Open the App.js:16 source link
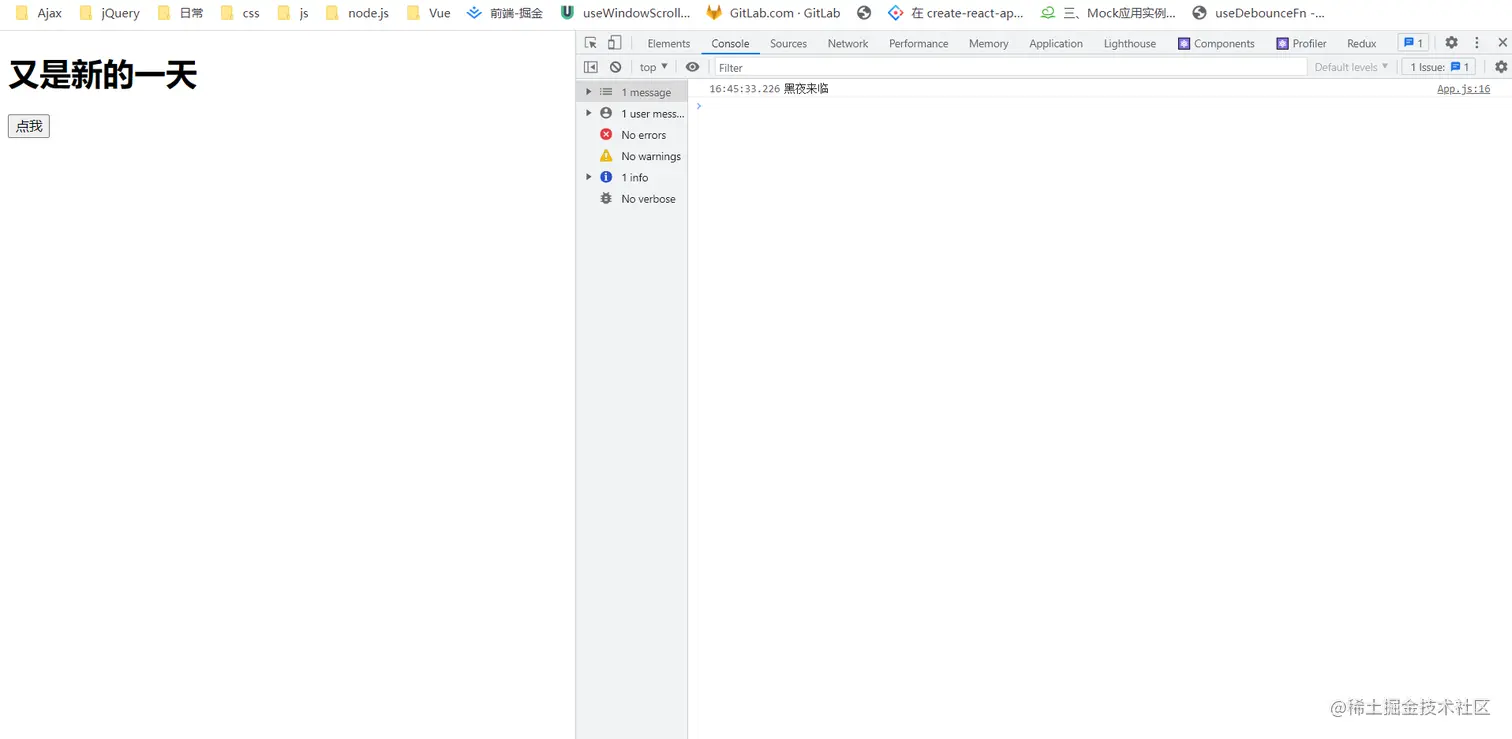 [x=1463, y=89]
